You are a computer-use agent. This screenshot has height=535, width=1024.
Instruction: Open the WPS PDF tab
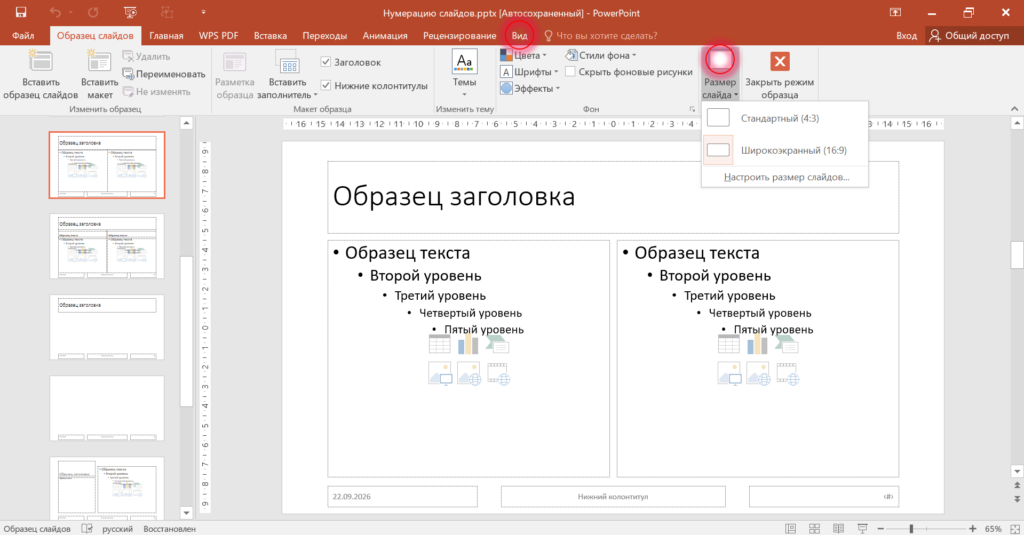coord(218,35)
